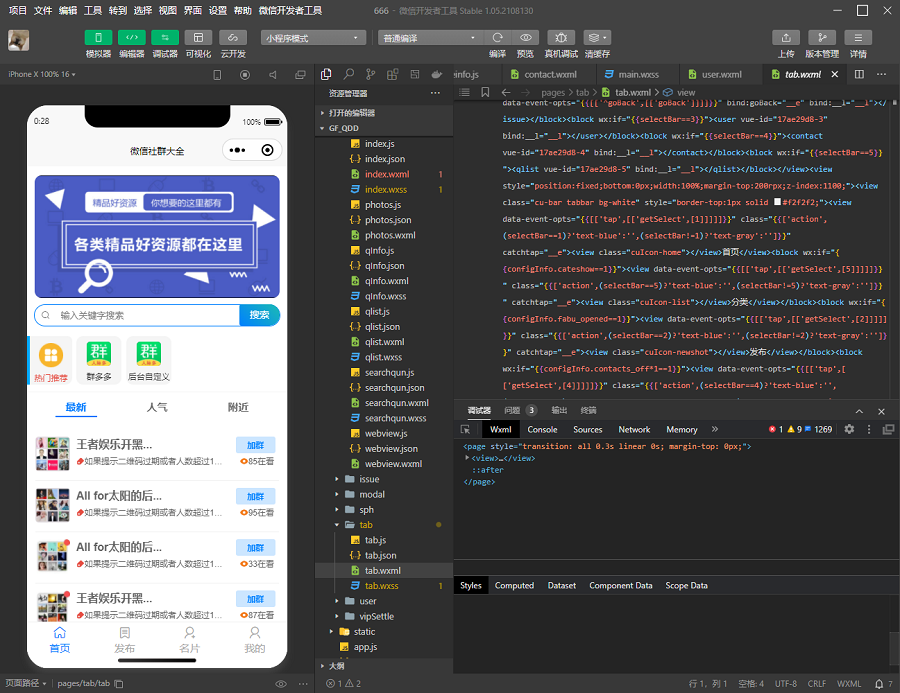900x693 pixels.
Task: Click the upload icon
Action: tap(786, 38)
